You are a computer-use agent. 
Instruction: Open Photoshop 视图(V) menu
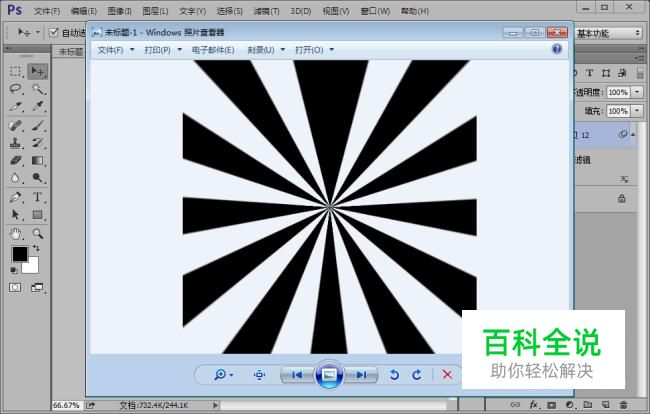(336, 11)
